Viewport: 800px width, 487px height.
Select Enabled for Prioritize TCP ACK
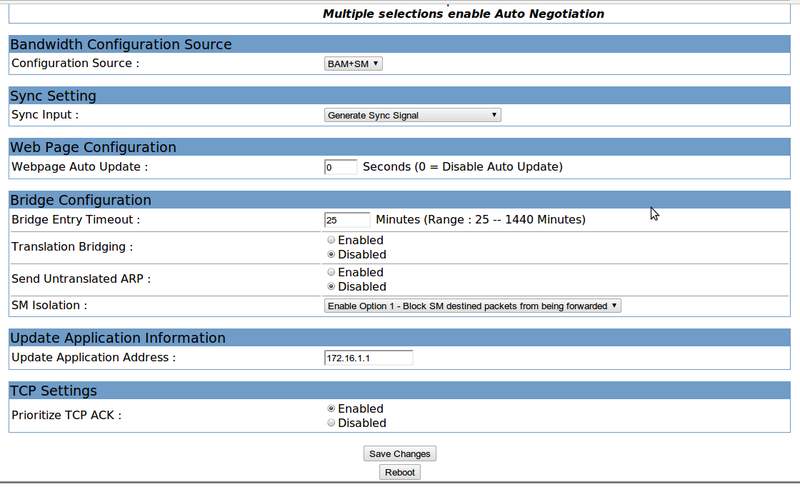coord(331,409)
